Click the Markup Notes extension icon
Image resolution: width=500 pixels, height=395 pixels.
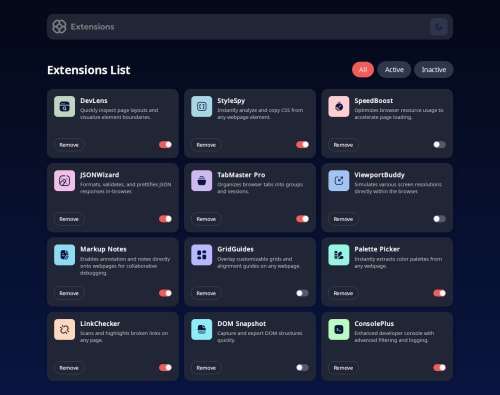pyautogui.click(x=65, y=255)
